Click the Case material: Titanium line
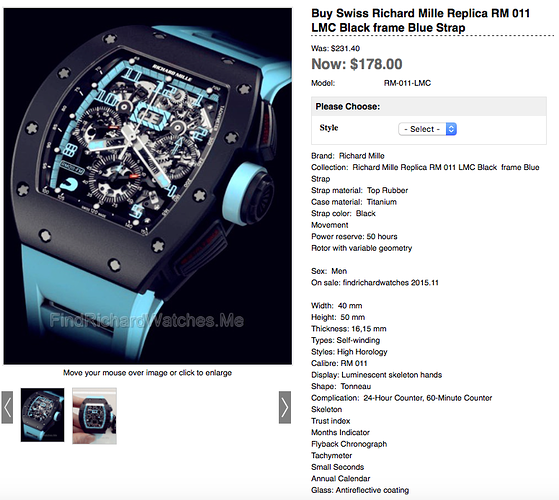 (354, 202)
